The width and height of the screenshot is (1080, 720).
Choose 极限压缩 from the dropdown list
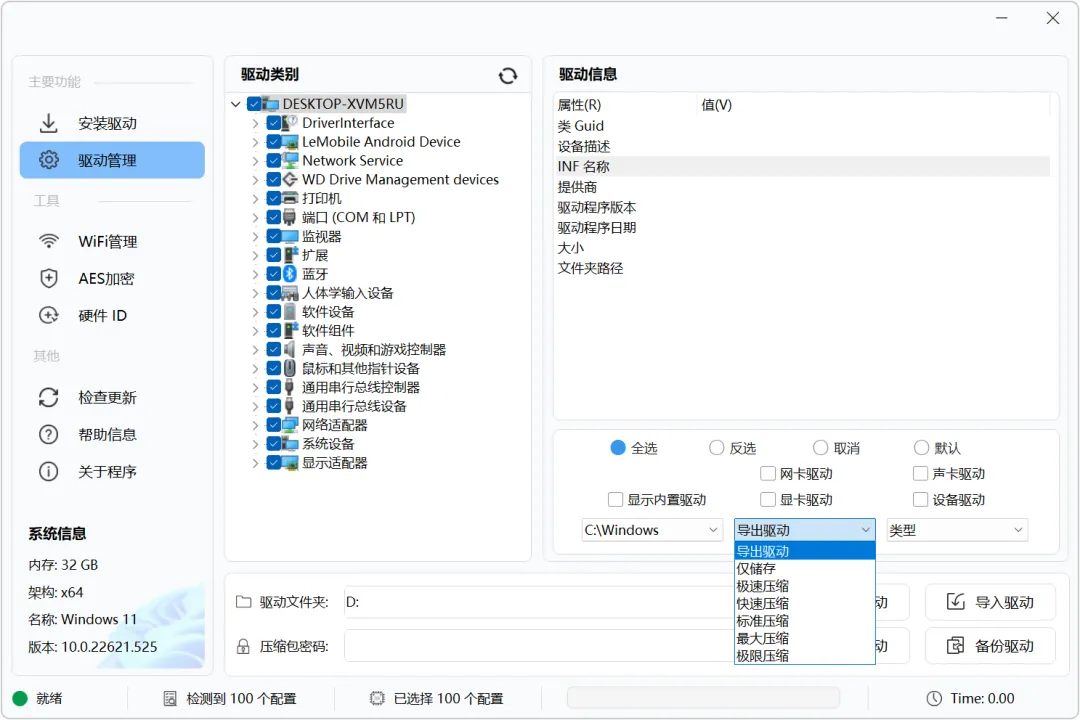tap(804, 656)
